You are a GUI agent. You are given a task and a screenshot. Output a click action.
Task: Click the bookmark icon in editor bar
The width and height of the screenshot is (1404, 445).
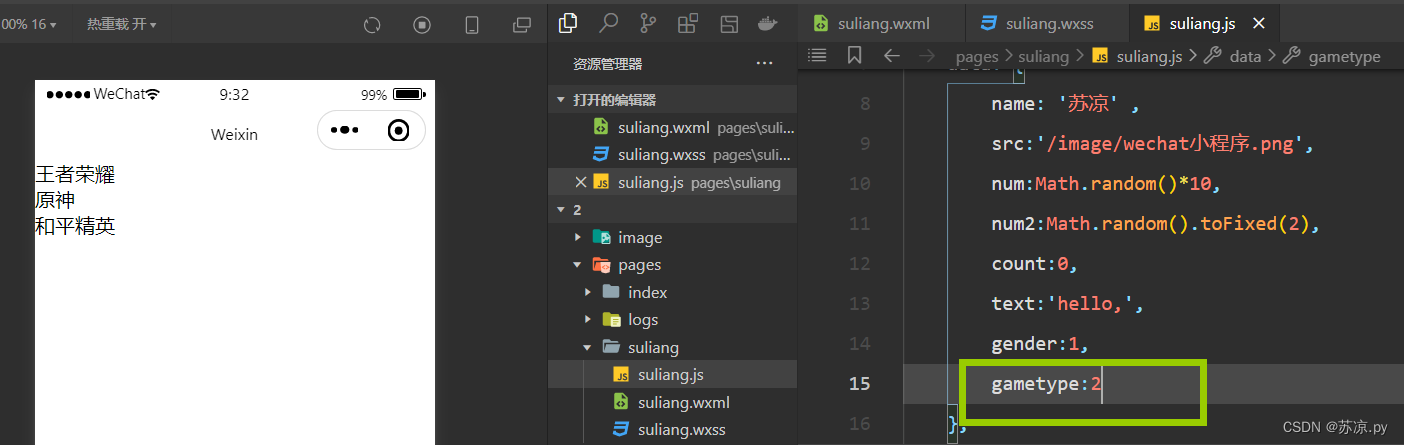coord(854,56)
